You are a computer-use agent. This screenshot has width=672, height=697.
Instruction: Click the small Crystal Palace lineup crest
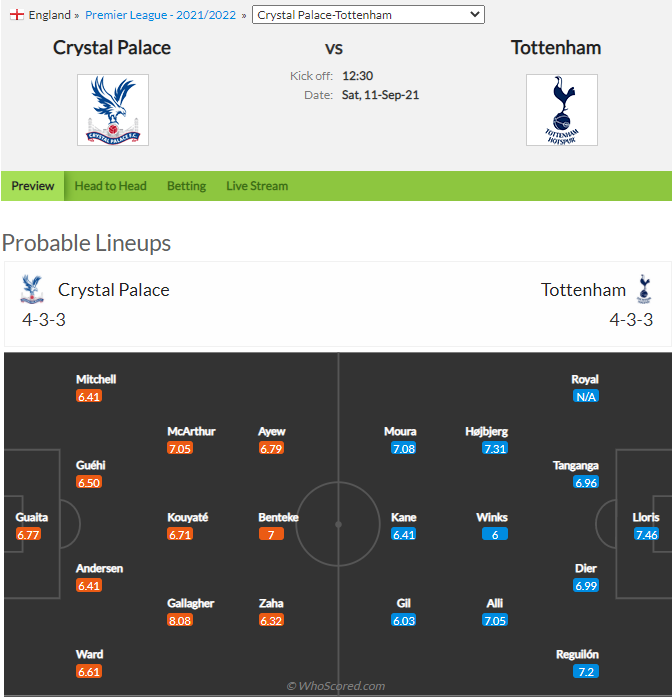(32, 289)
